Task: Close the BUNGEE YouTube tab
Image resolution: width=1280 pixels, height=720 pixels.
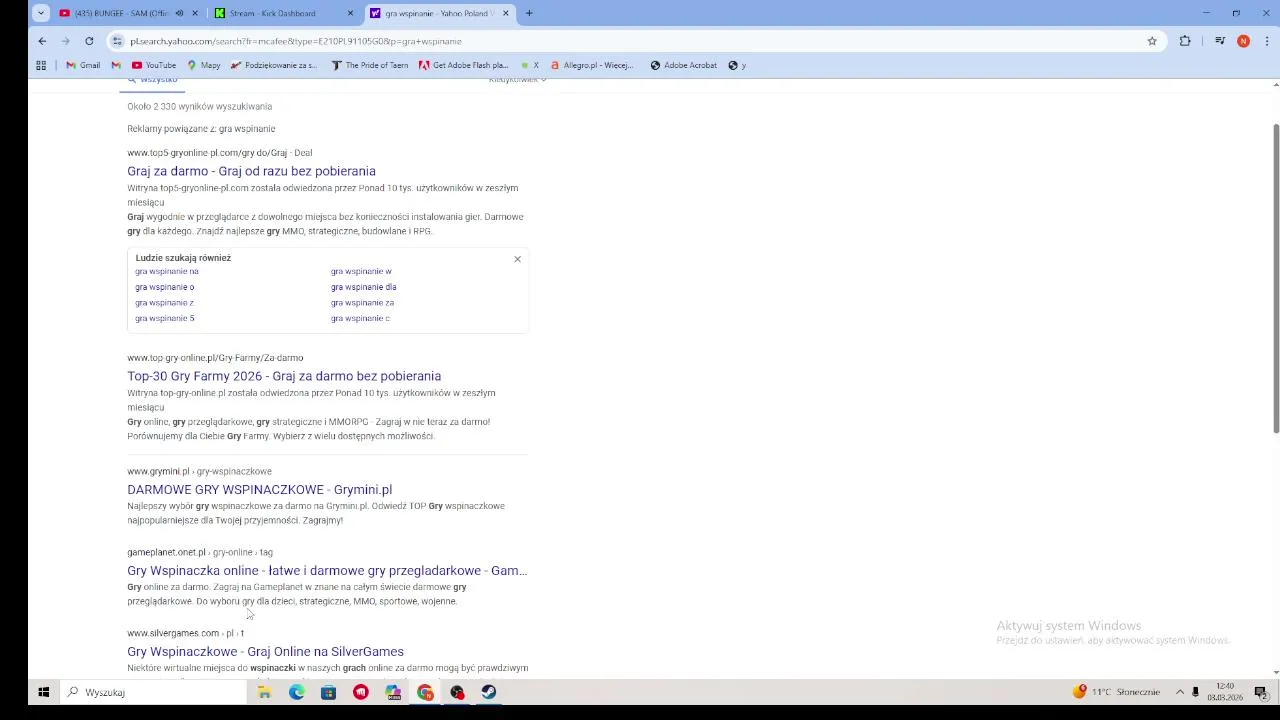Action: (x=195, y=13)
